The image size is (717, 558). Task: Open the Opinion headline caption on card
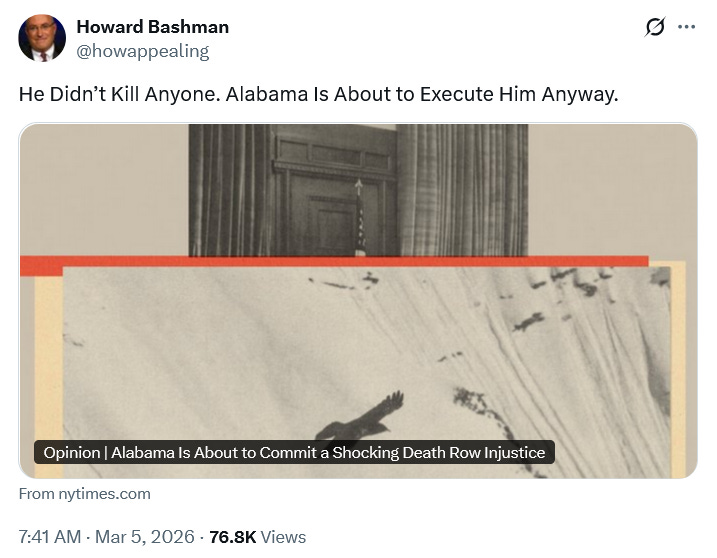pyautogui.click(x=294, y=452)
